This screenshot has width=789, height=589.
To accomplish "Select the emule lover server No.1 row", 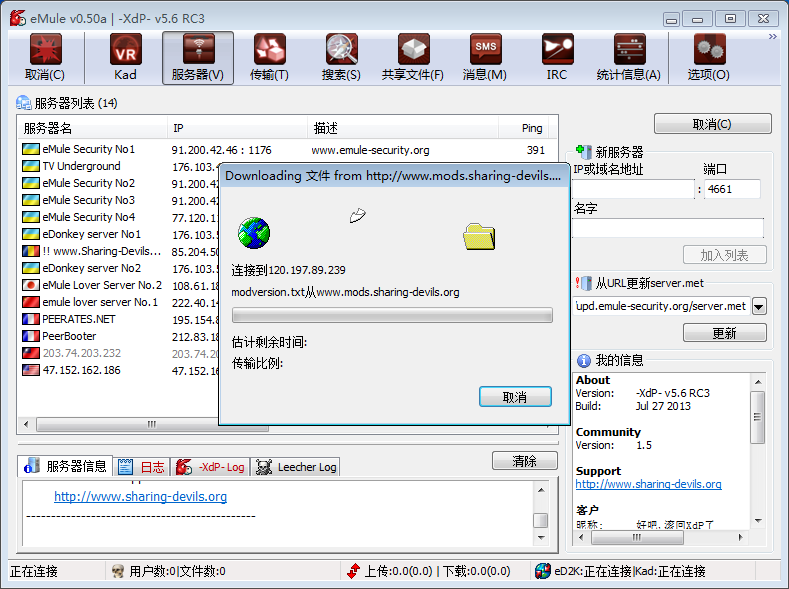I will [x=119, y=302].
